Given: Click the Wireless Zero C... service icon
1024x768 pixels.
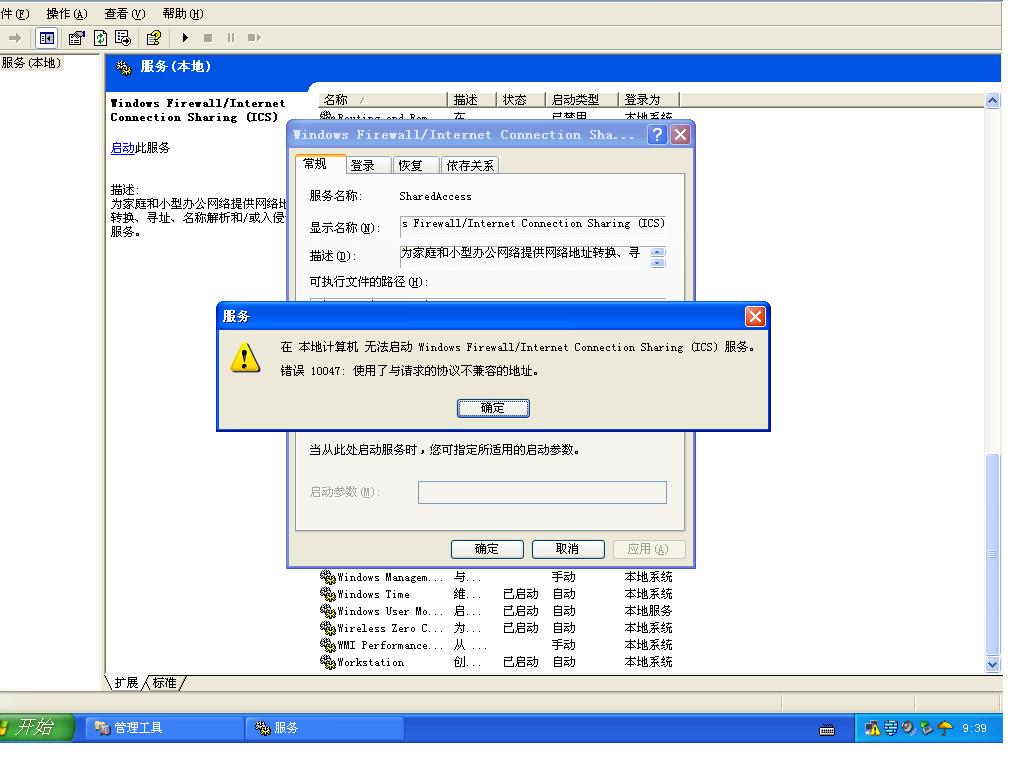Looking at the screenshot, I should [327, 628].
